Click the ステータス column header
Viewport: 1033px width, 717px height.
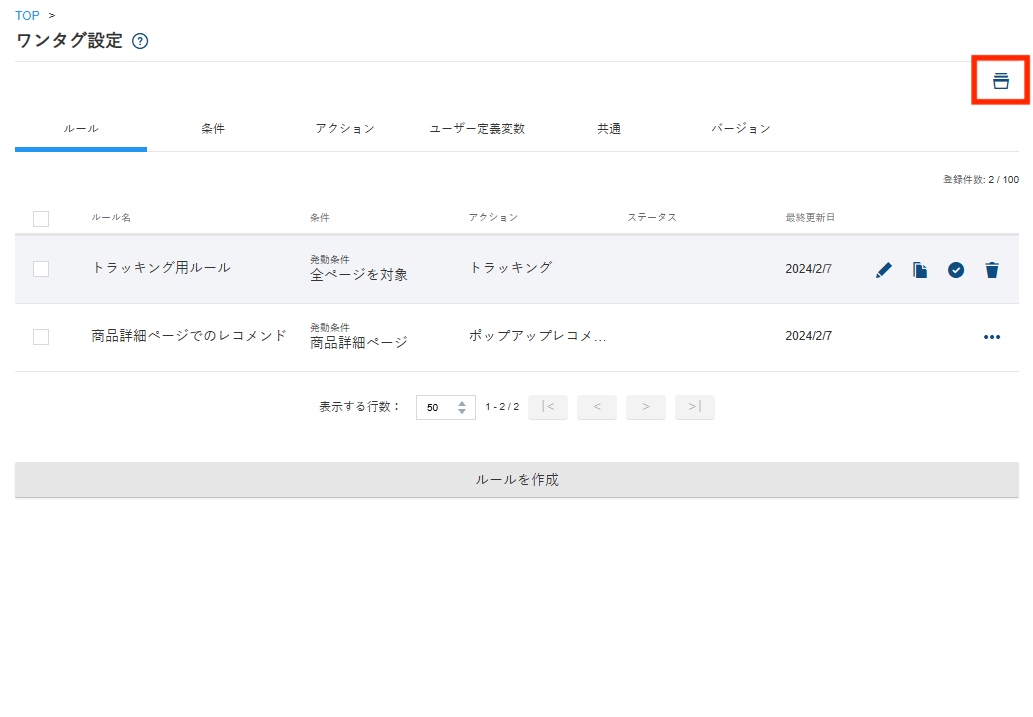click(x=652, y=217)
